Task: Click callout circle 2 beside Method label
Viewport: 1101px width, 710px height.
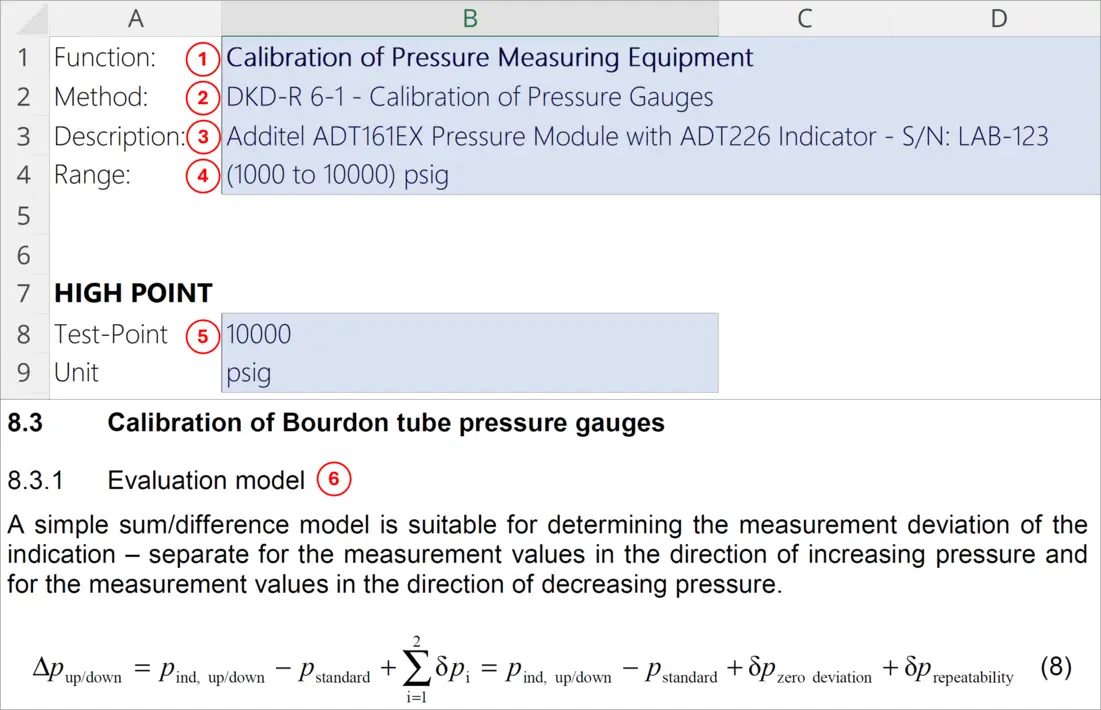Action: pos(202,97)
